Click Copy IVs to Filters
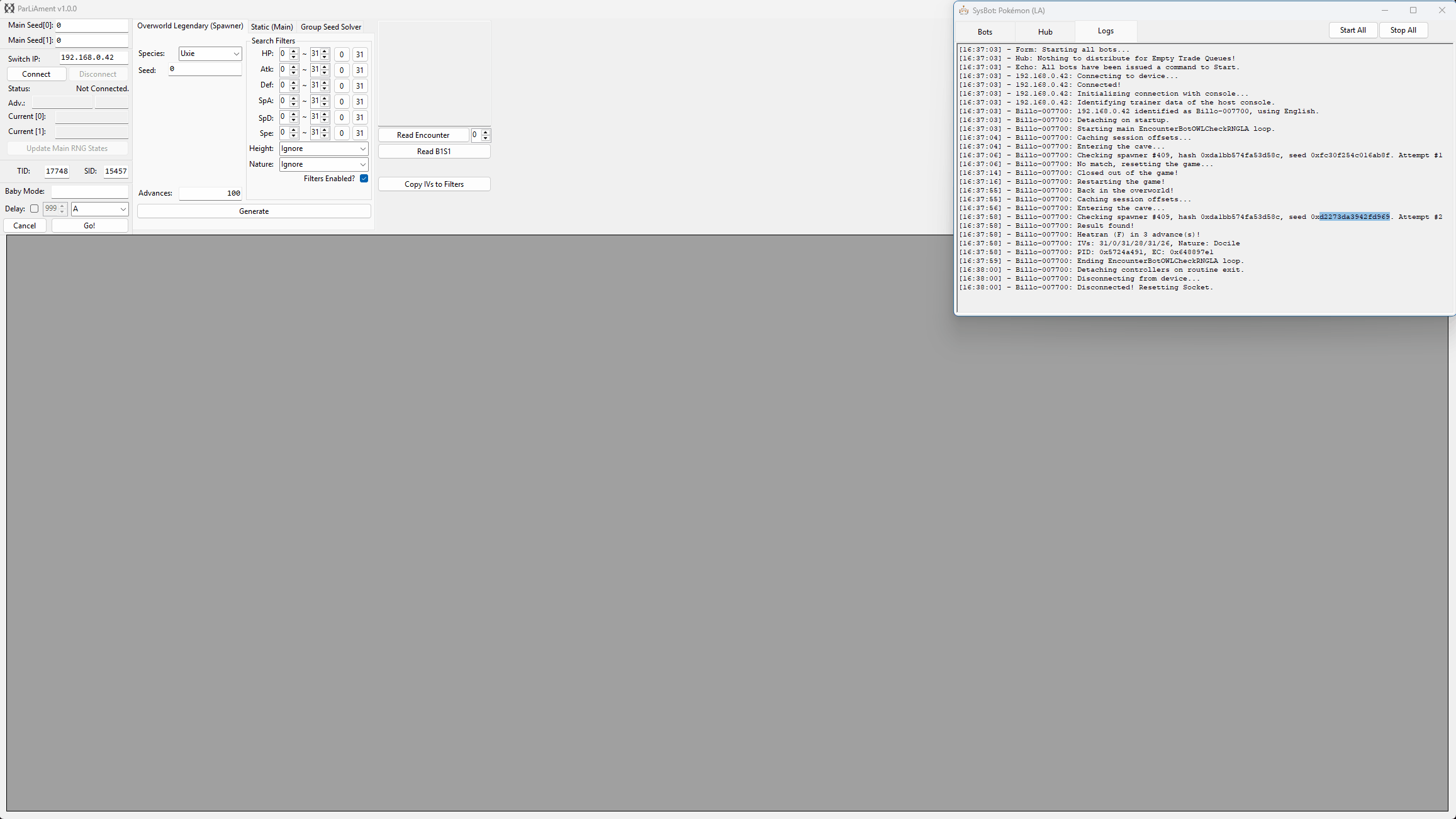The width and height of the screenshot is (1456, 819). click(x=434, y=184)
